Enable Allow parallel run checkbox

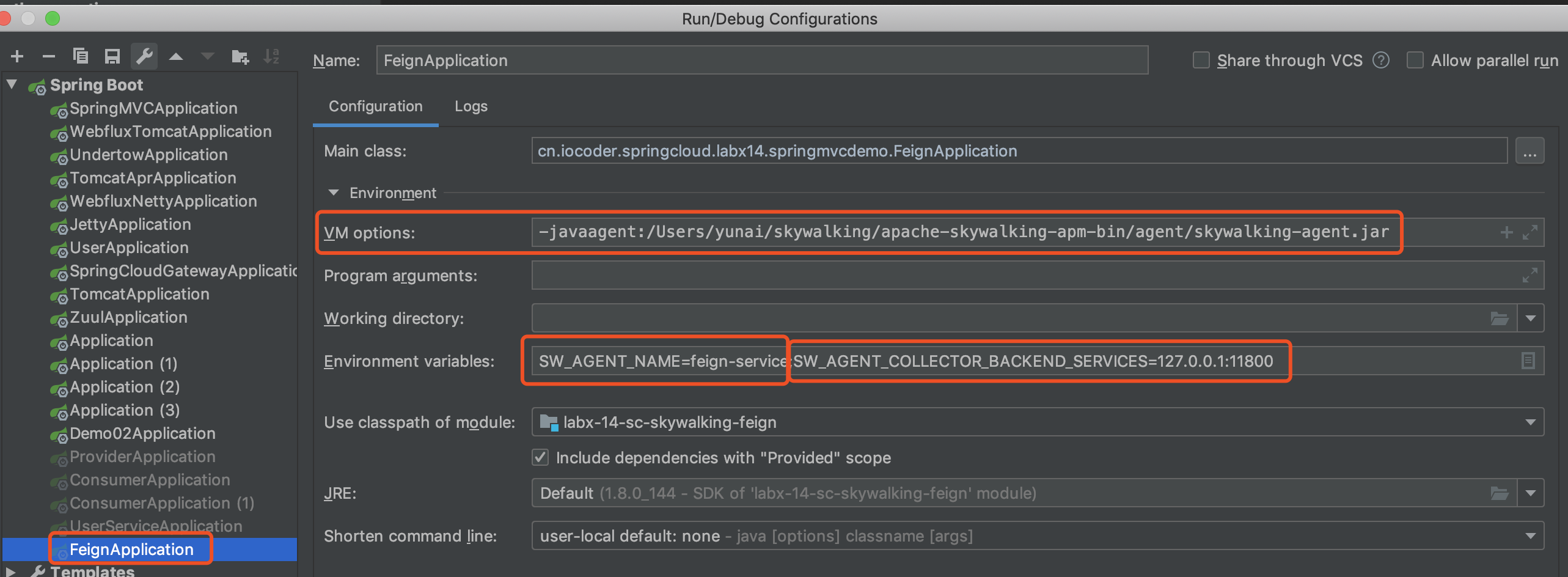(1415, 61)
